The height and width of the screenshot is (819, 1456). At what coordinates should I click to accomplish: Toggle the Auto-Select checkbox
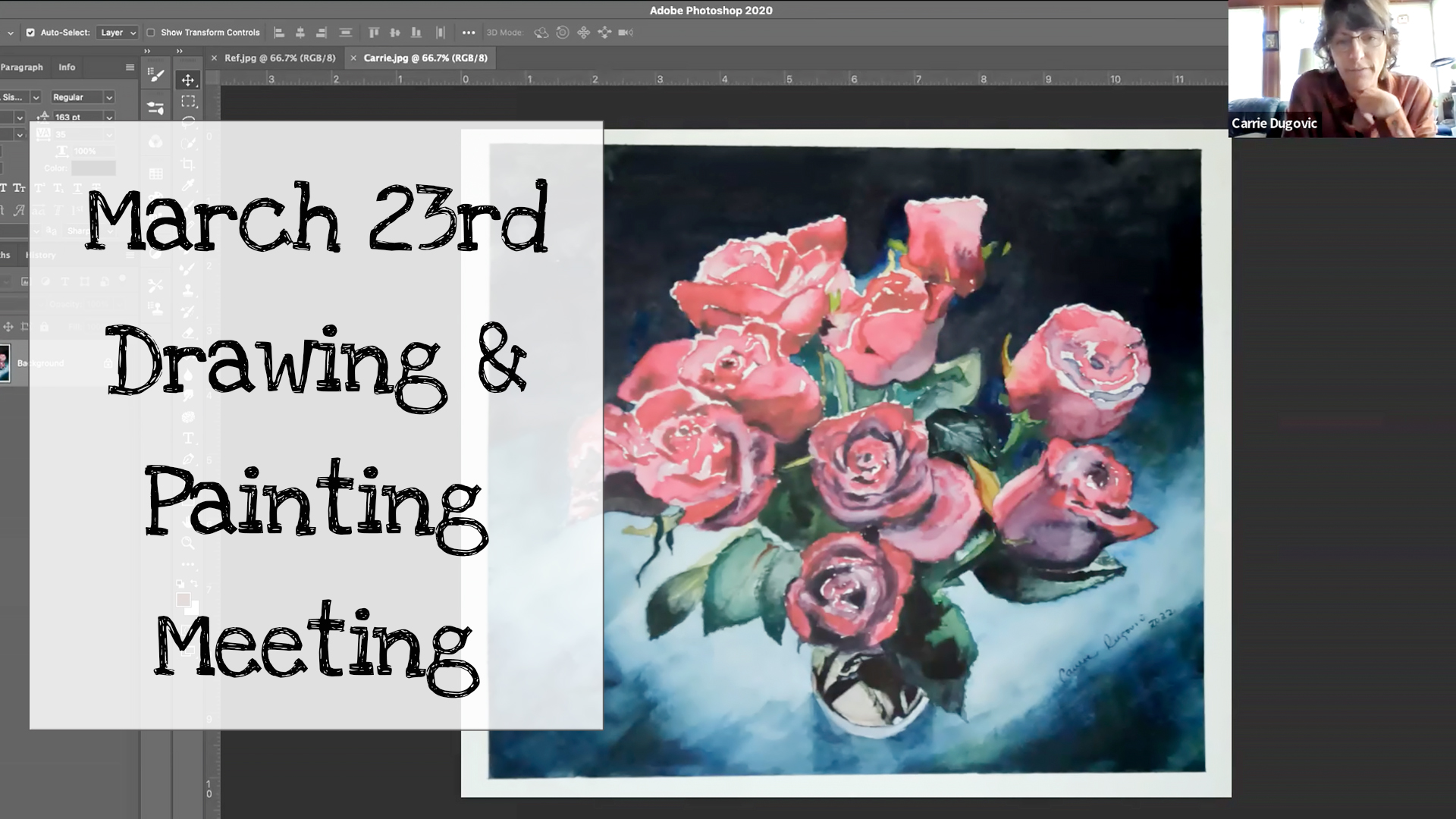pyautogui.click(x=30, y=33)
